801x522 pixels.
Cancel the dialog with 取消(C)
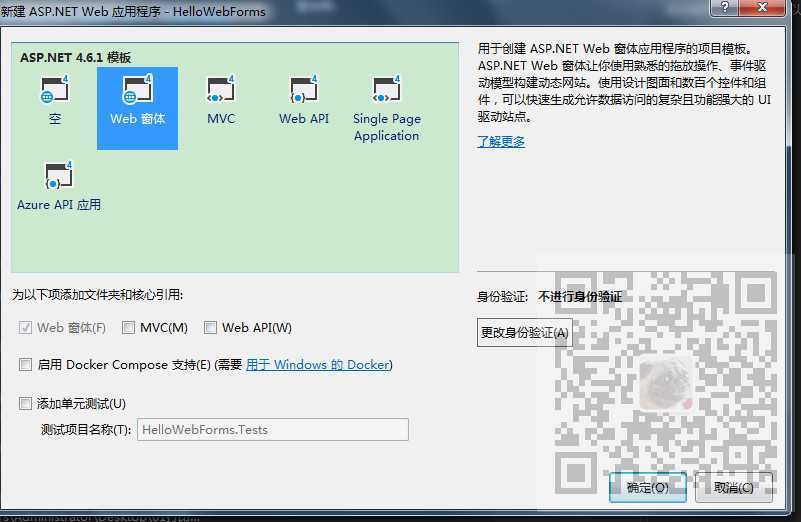pyautogui.click(x=734, y=488)
